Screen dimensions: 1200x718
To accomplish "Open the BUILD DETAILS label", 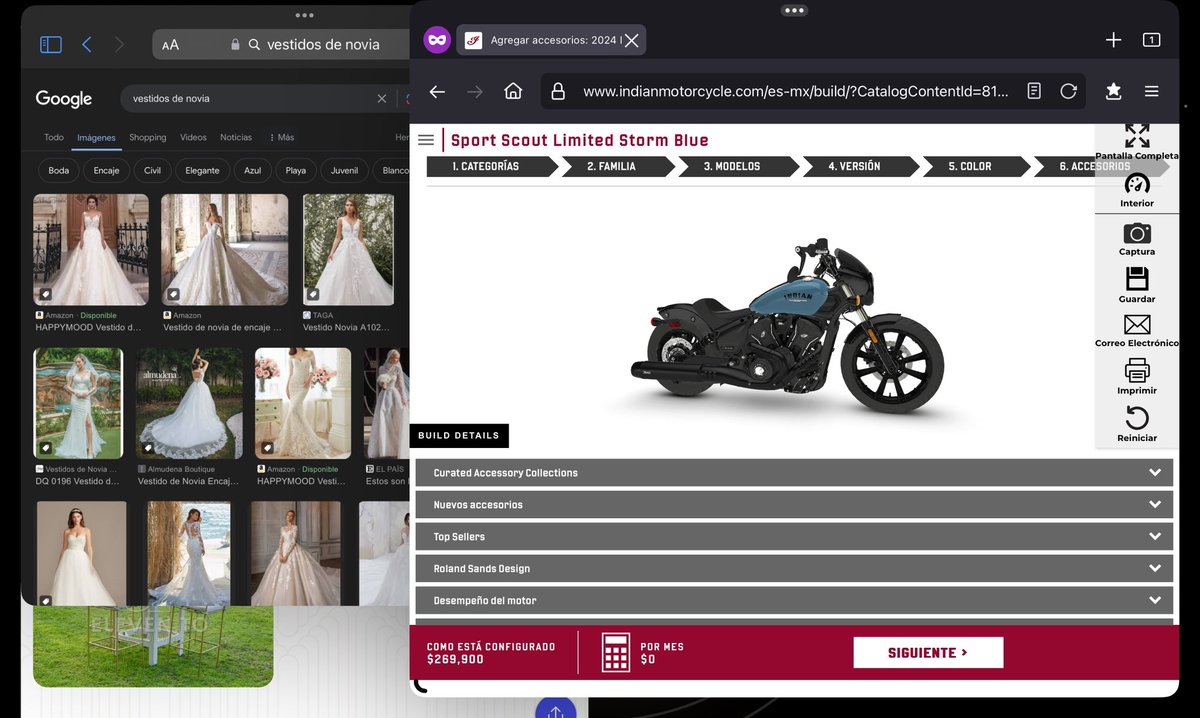I will tap(459, 436).
